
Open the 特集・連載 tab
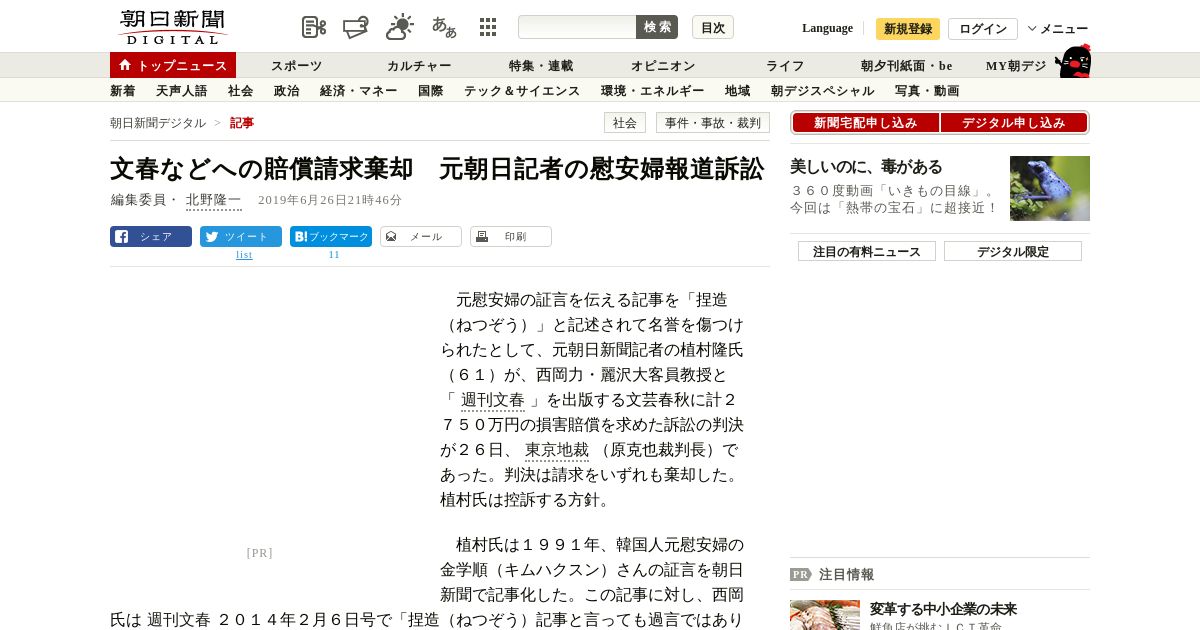541,66
